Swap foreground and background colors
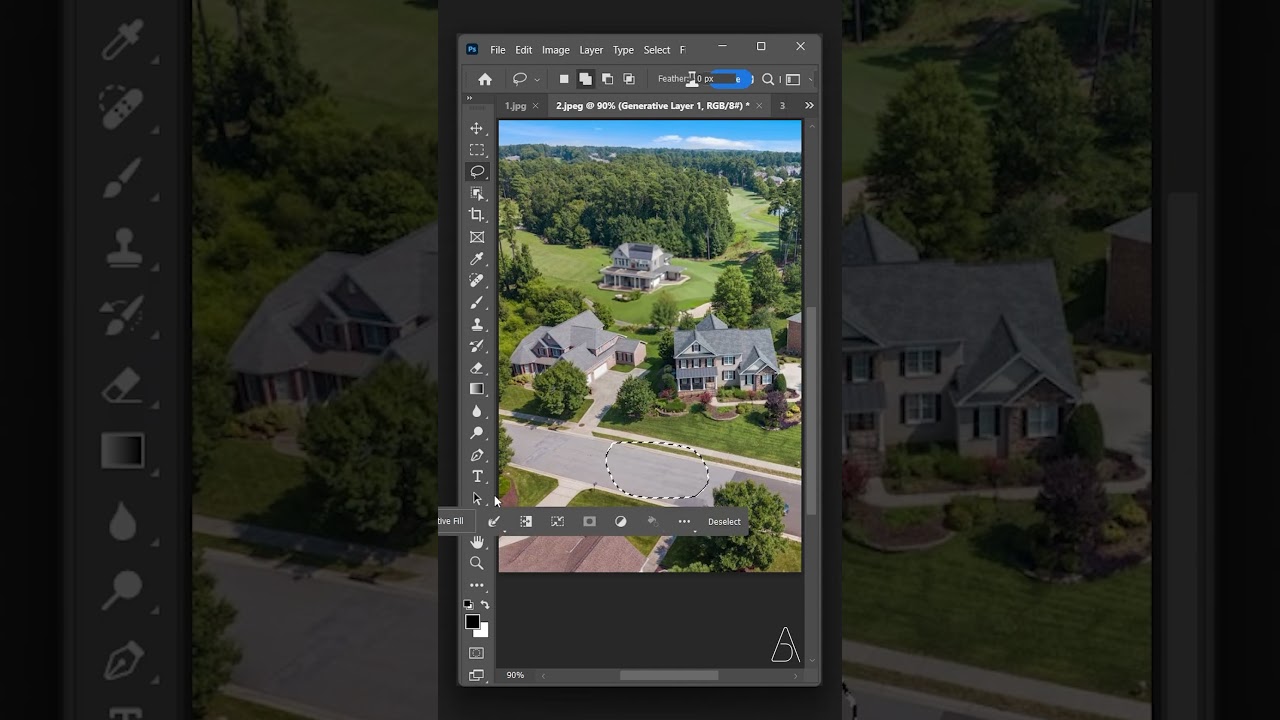 (485, 605)
